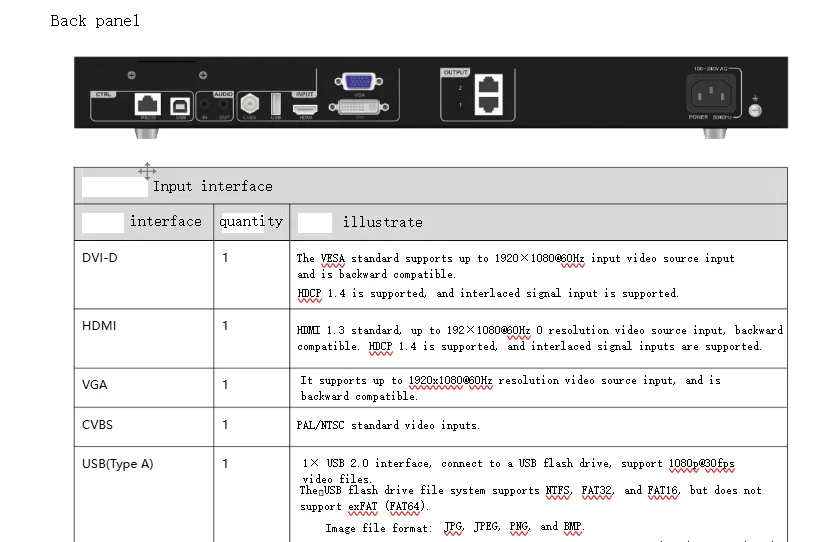Viewport: 836px width, 542px height.
Task: Click the misspelled word exFAT
Action: 362,506
